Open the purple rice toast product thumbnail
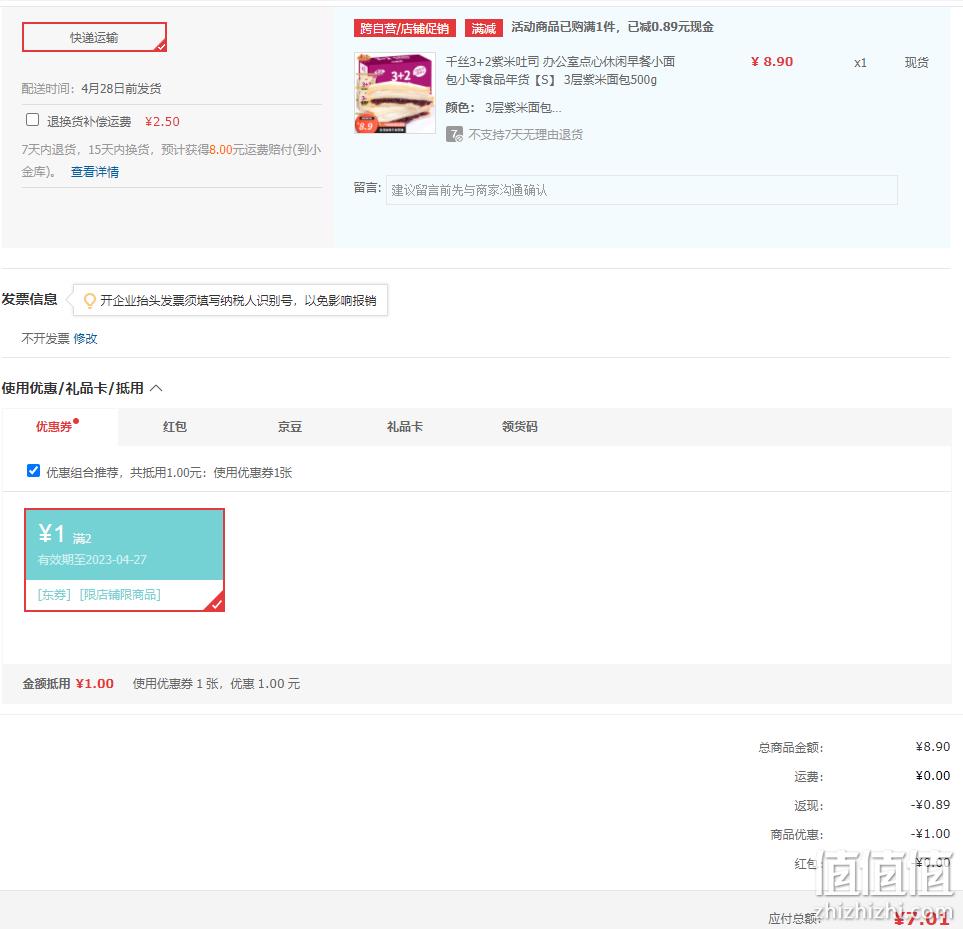 (x=395, y=93)
